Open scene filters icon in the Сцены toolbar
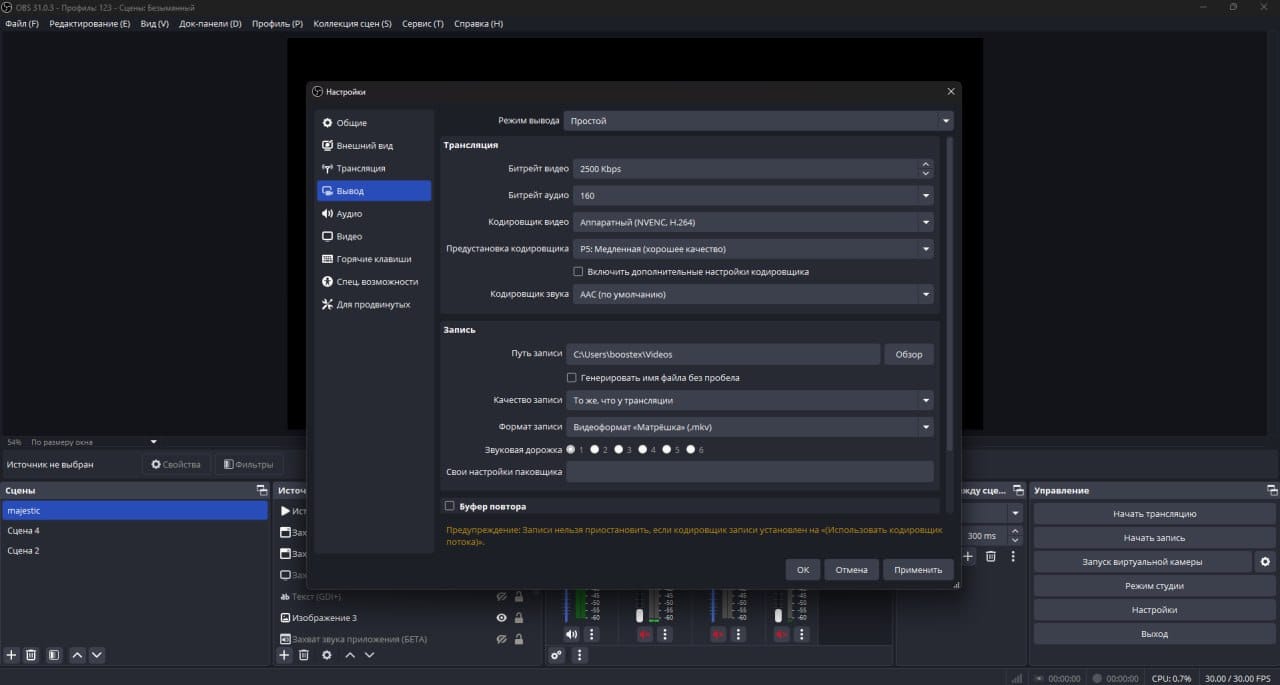Image resolution: width=1280 pixels, height=685 pixels. 54,655
